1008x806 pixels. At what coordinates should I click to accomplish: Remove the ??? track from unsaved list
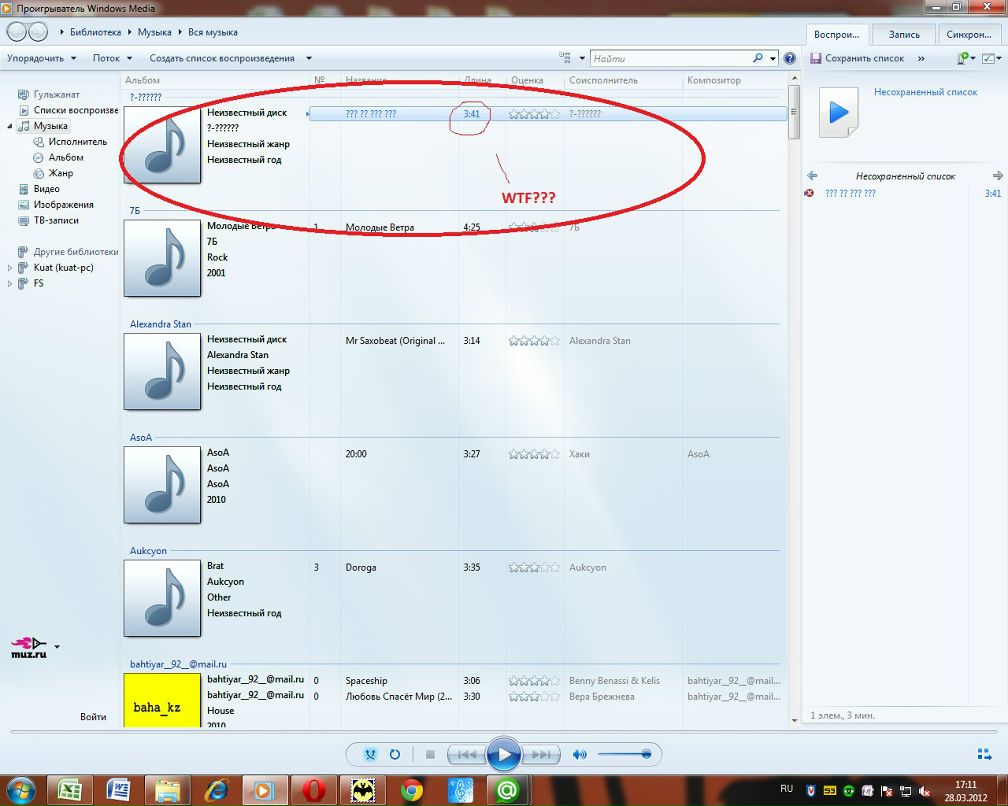809,193
